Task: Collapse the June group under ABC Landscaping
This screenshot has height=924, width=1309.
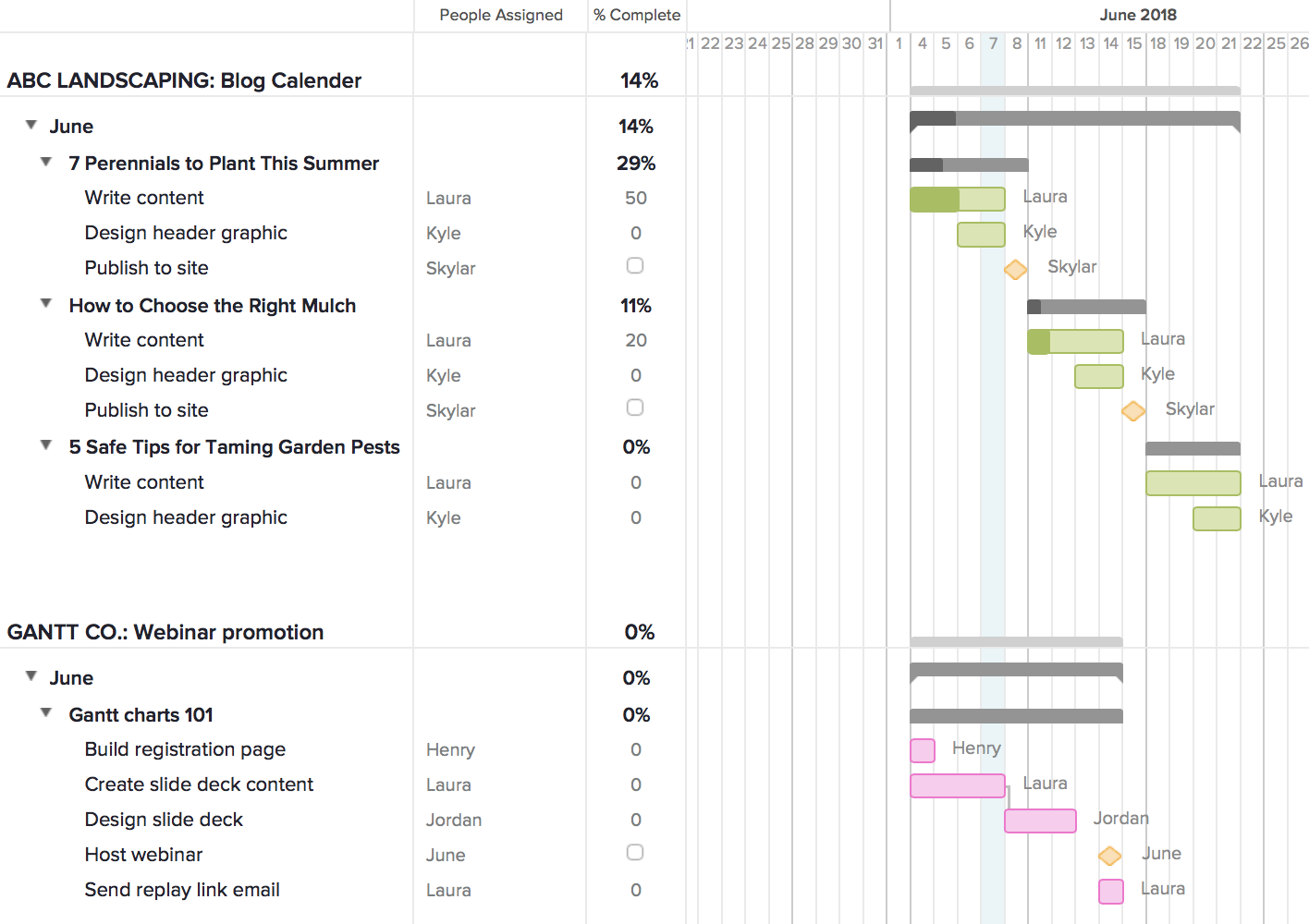Action: [x=30, y=123]
